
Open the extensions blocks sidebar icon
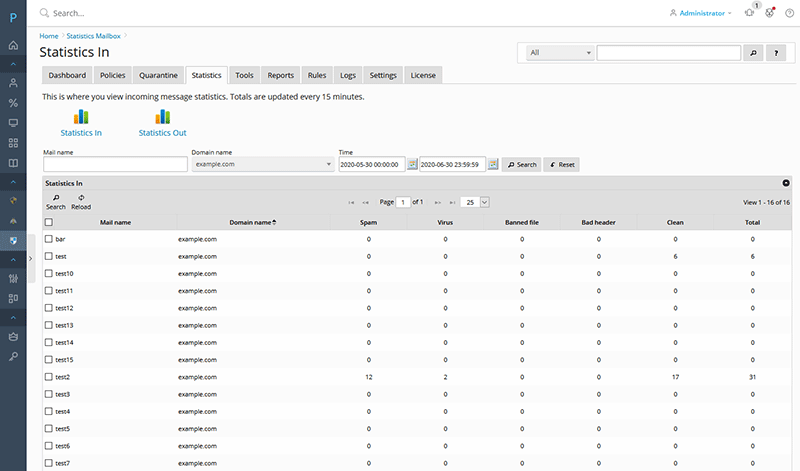pos(13,298)
